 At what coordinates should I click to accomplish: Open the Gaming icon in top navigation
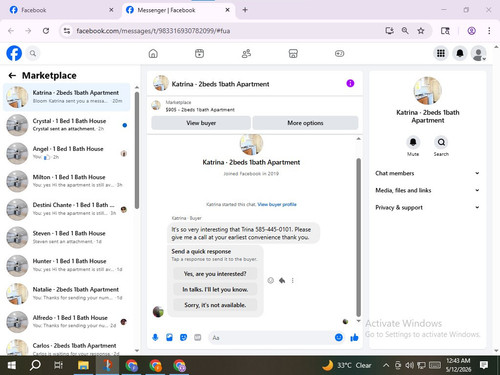(x=339, y=53)
